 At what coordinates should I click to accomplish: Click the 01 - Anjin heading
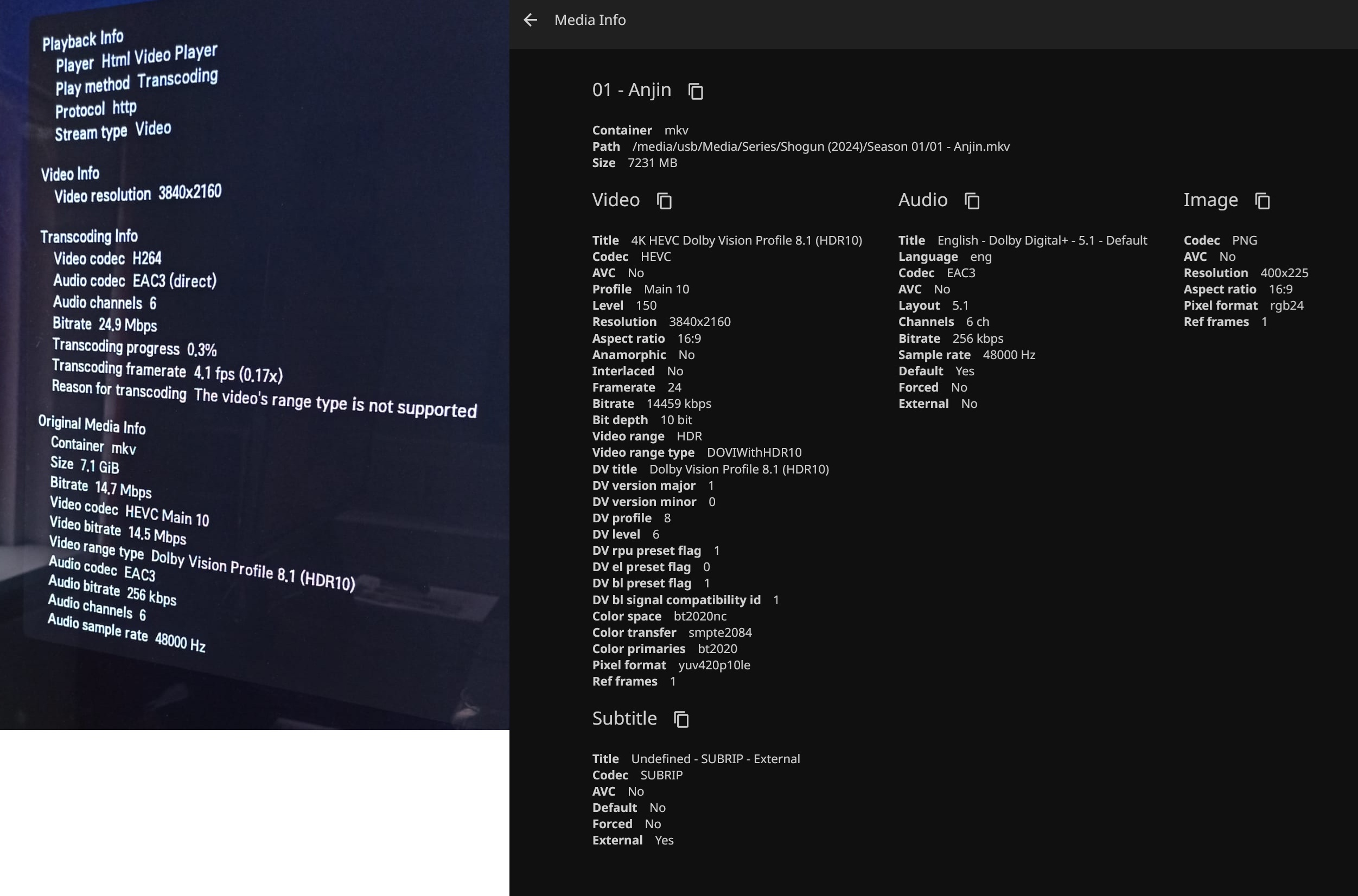point(631,89)
